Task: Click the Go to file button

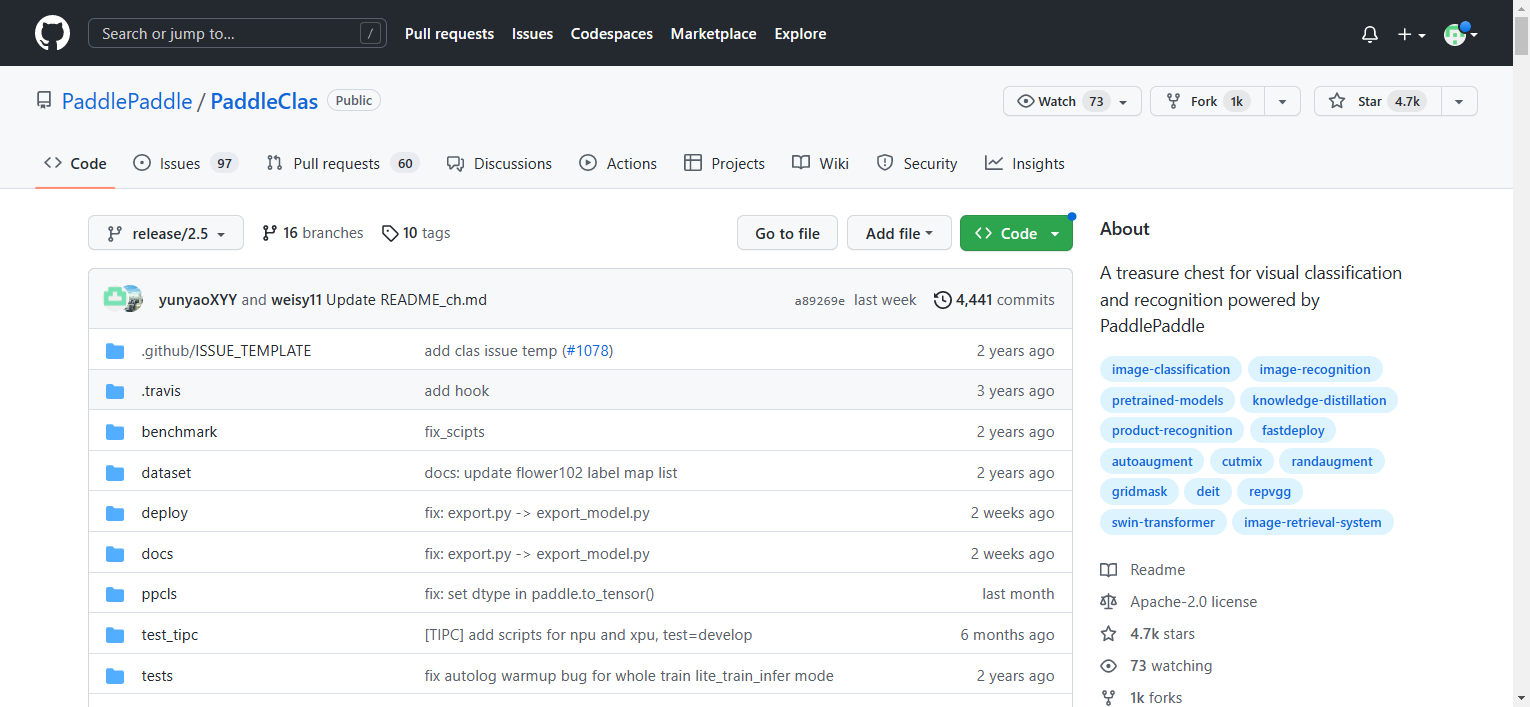Action: pos(787,233)
